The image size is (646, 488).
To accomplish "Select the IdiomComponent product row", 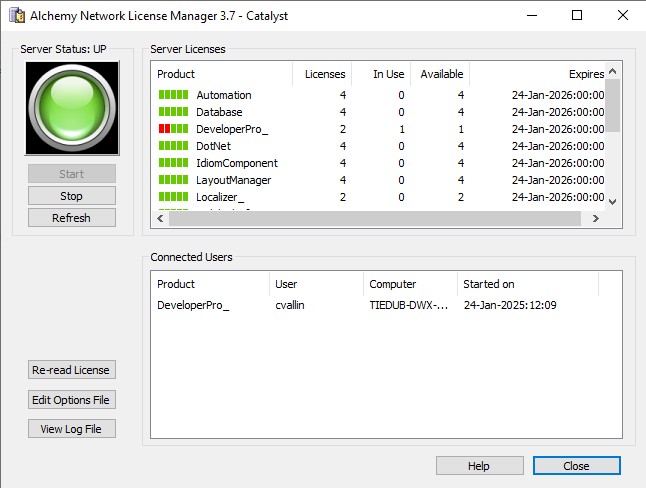I will pyautogui.click(x=378, y=163).
